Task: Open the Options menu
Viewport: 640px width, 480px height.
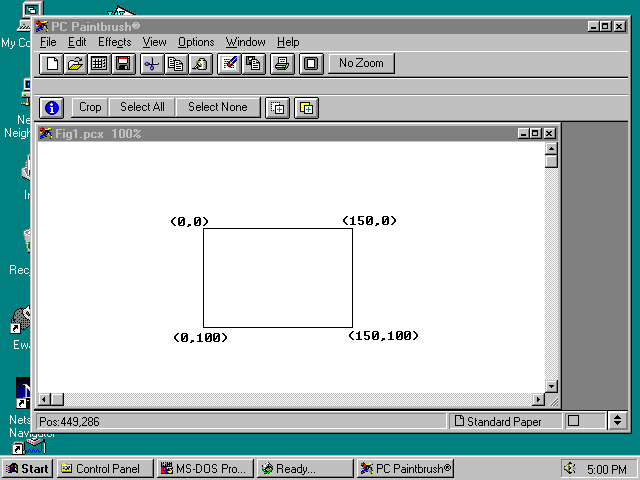Action: click(196, 42)
